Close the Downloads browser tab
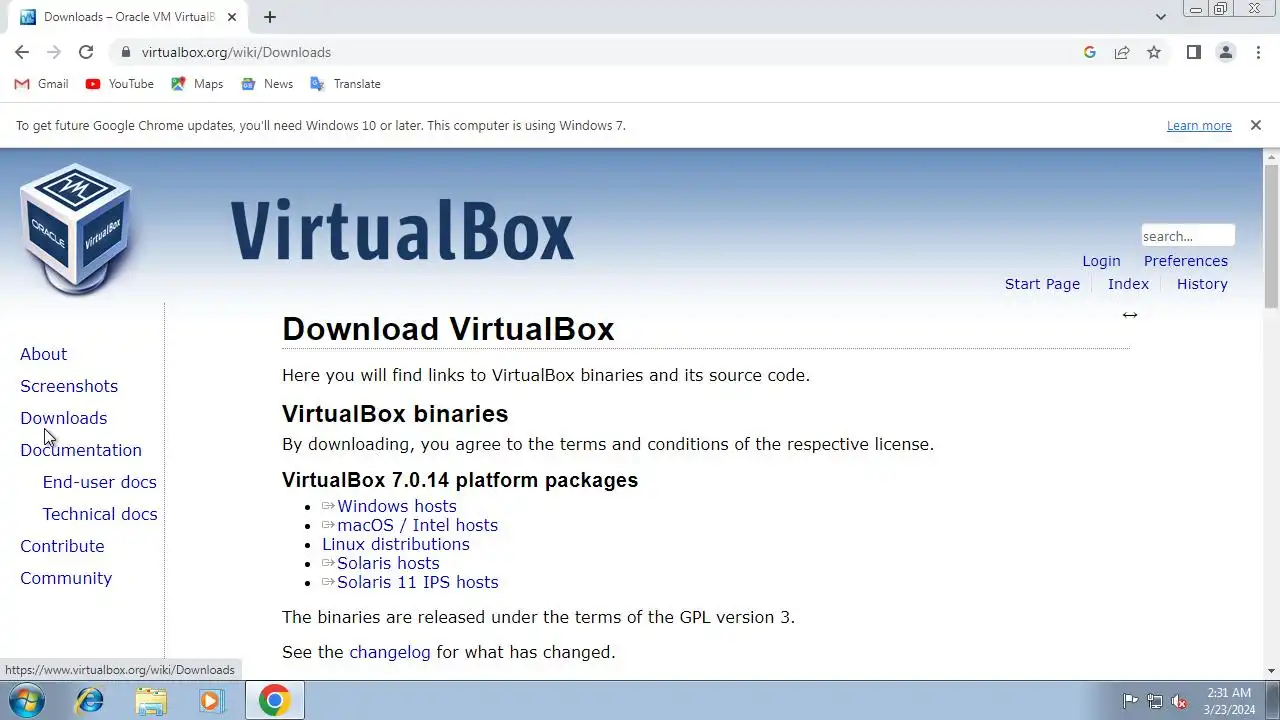The width and height of the screenshot is (1280, 720). tap(232, 17)
